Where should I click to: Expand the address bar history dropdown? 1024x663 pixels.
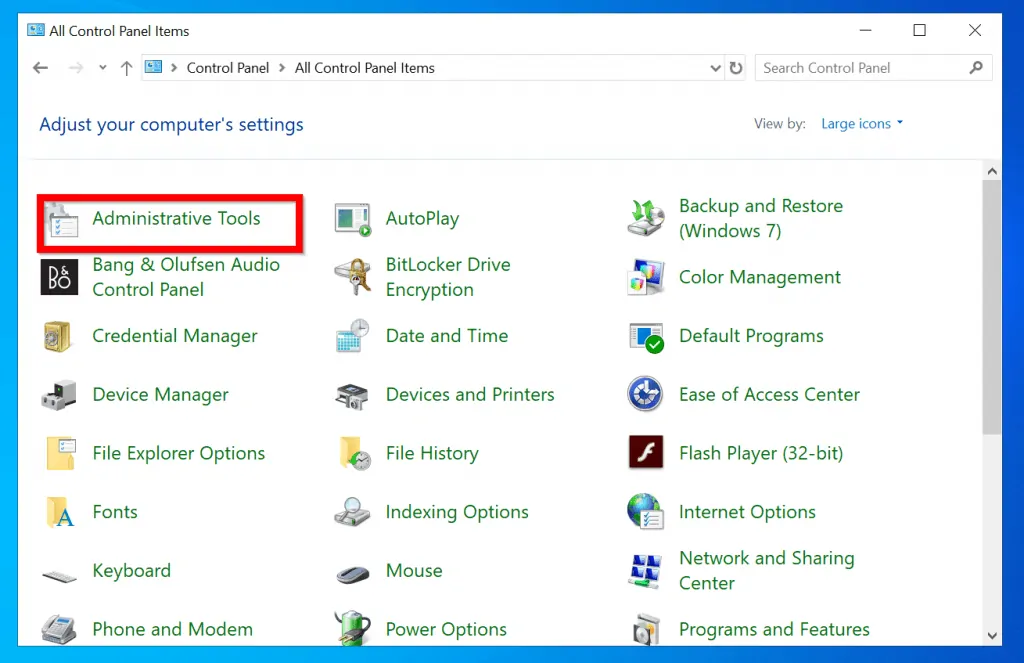(715, 68)
